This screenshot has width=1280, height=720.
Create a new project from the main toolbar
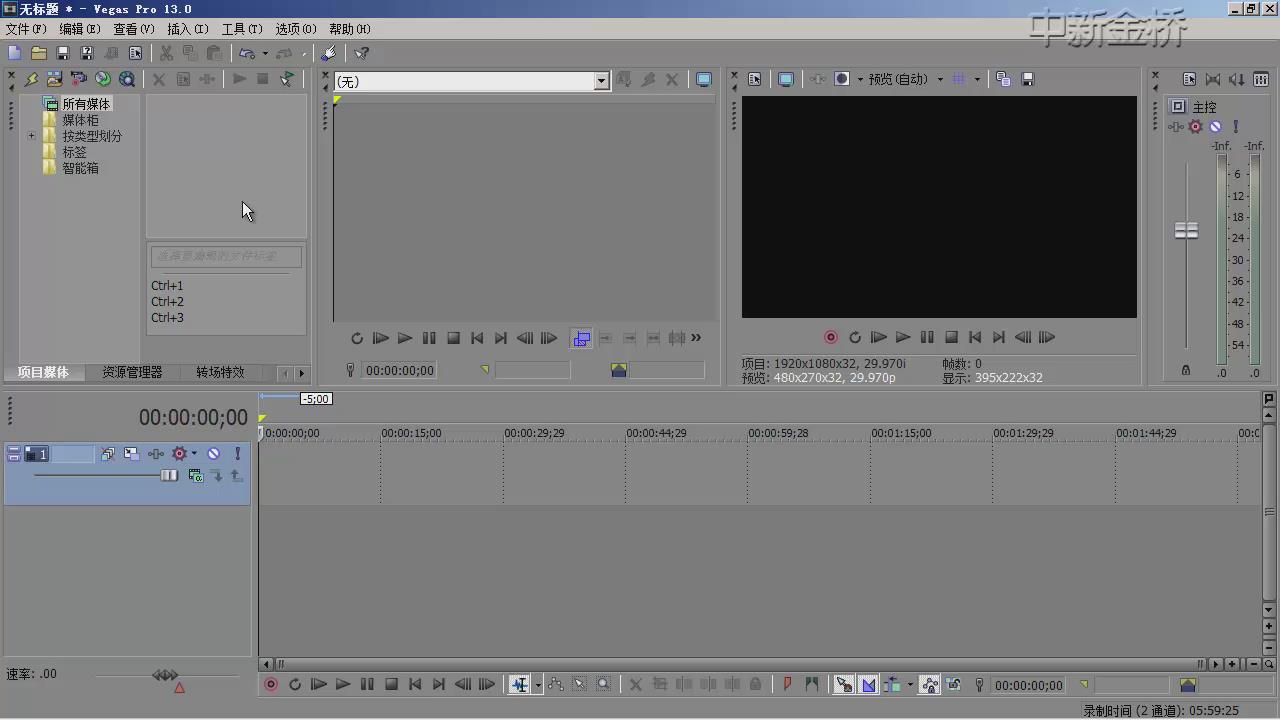point(15,53)
